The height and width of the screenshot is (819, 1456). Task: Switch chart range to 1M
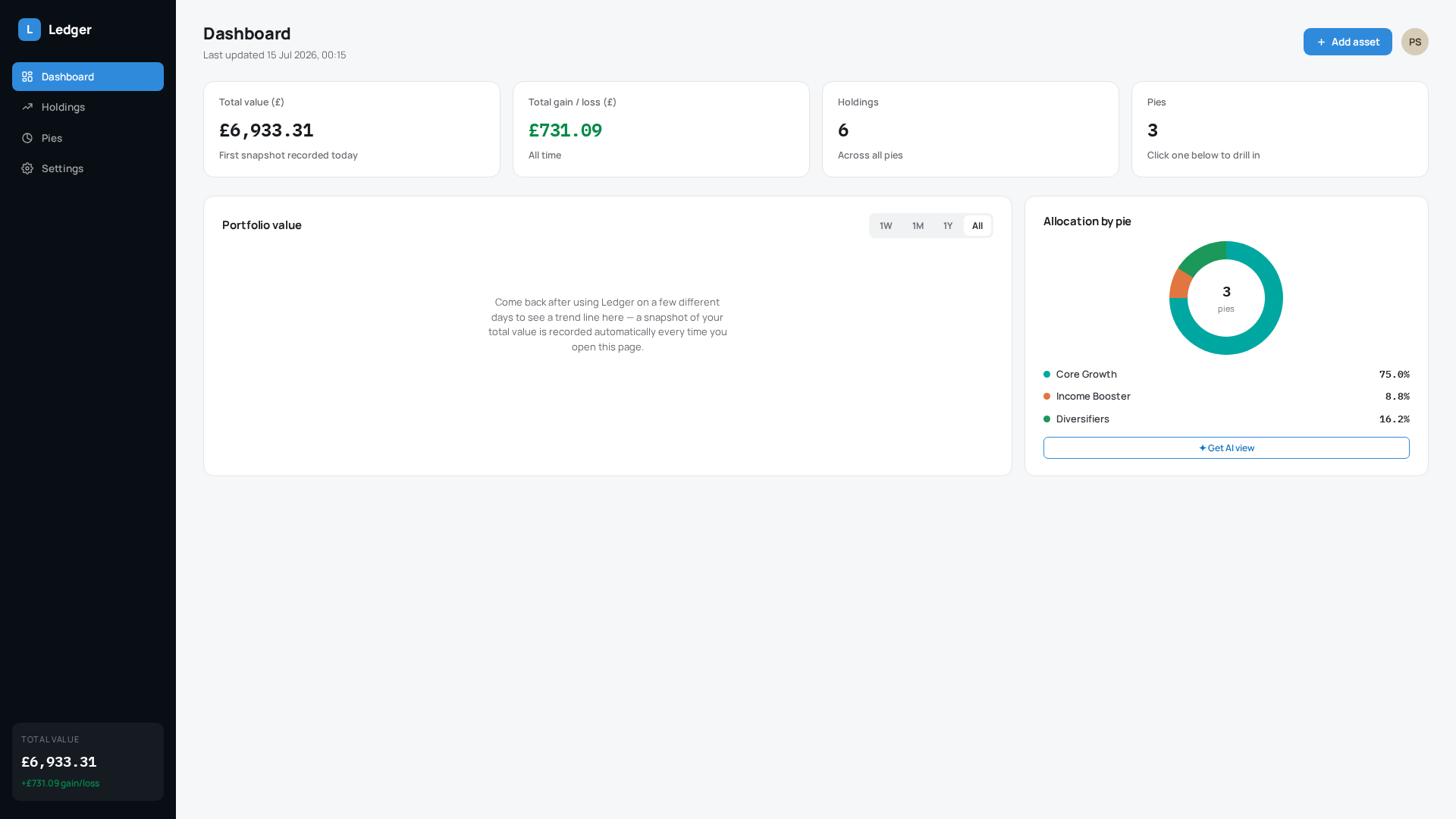point(918,226)
